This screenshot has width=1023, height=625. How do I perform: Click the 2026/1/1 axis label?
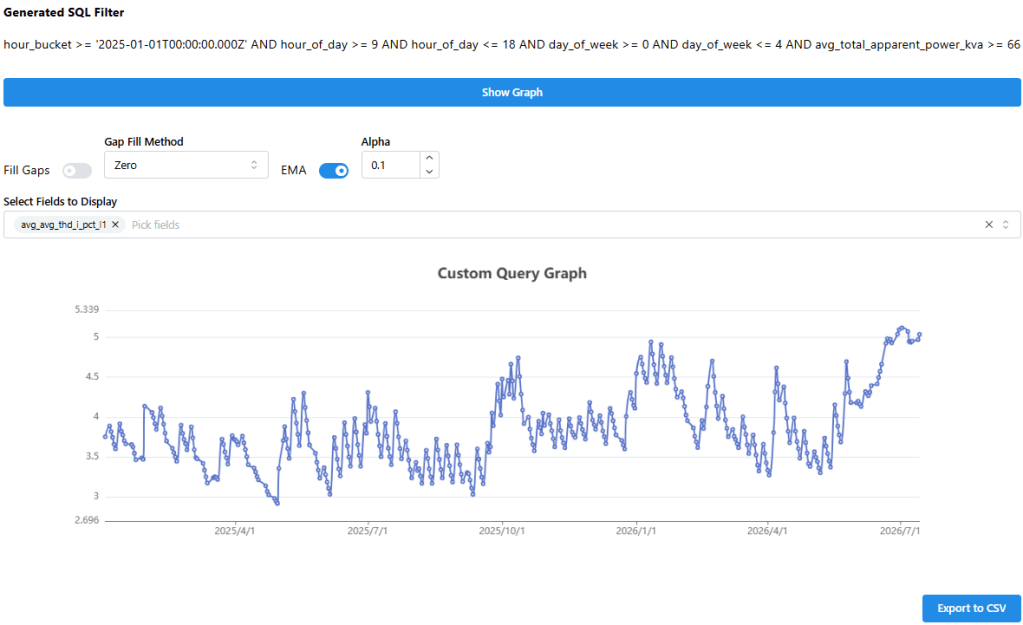click(x=636, y=530)
